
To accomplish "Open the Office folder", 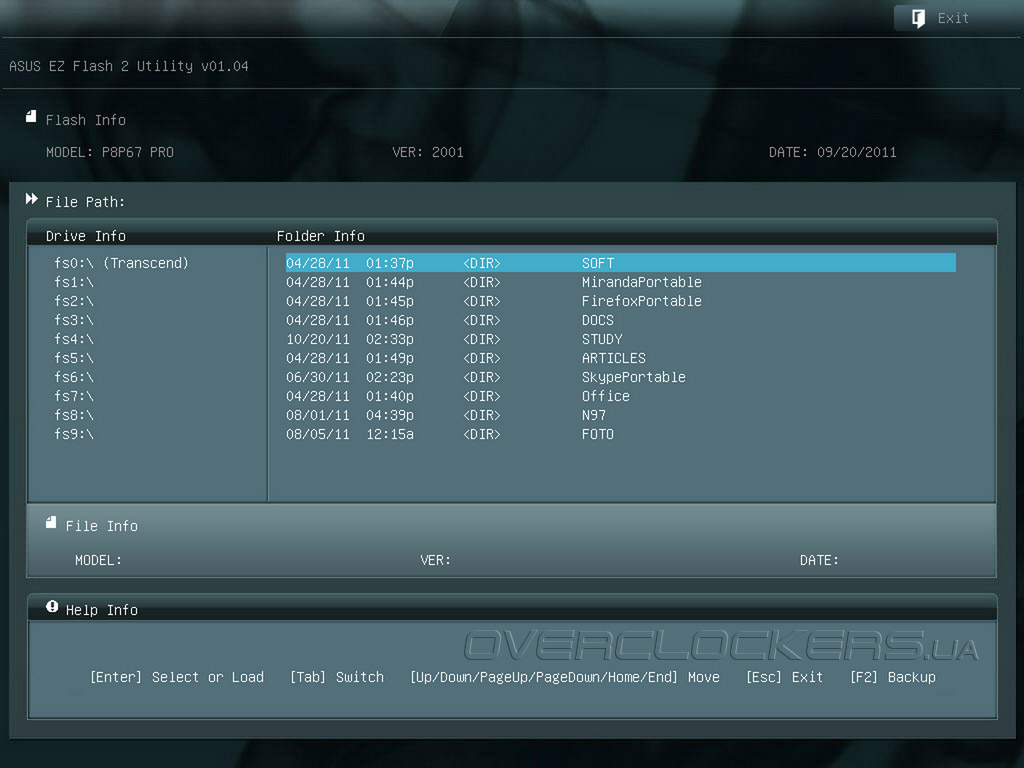I will tap(620, 396).
